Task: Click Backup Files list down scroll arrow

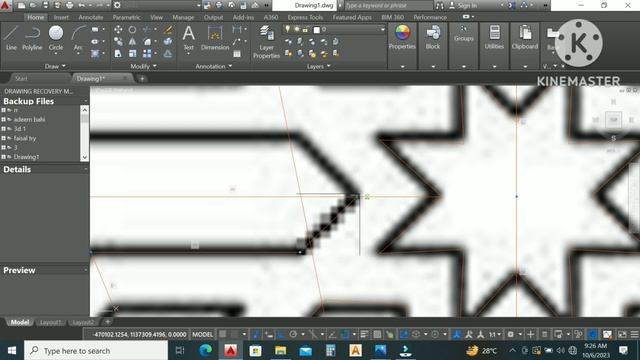Action: [84, 157]
